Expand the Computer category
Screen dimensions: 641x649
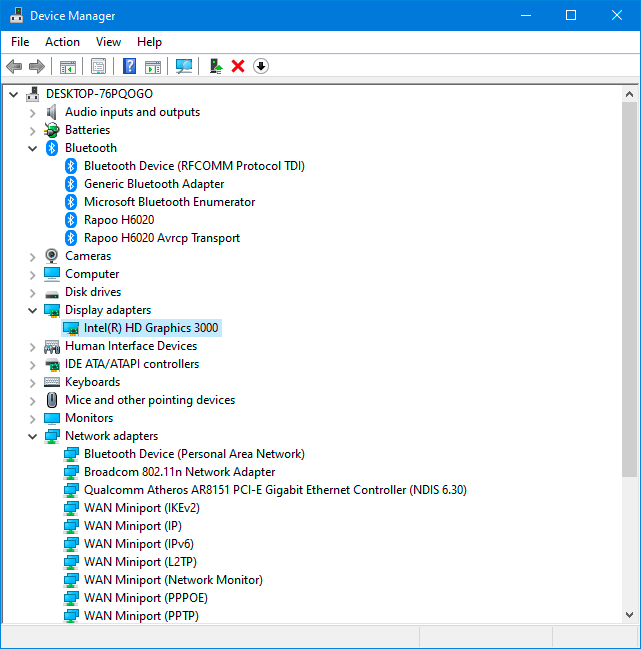32,275
